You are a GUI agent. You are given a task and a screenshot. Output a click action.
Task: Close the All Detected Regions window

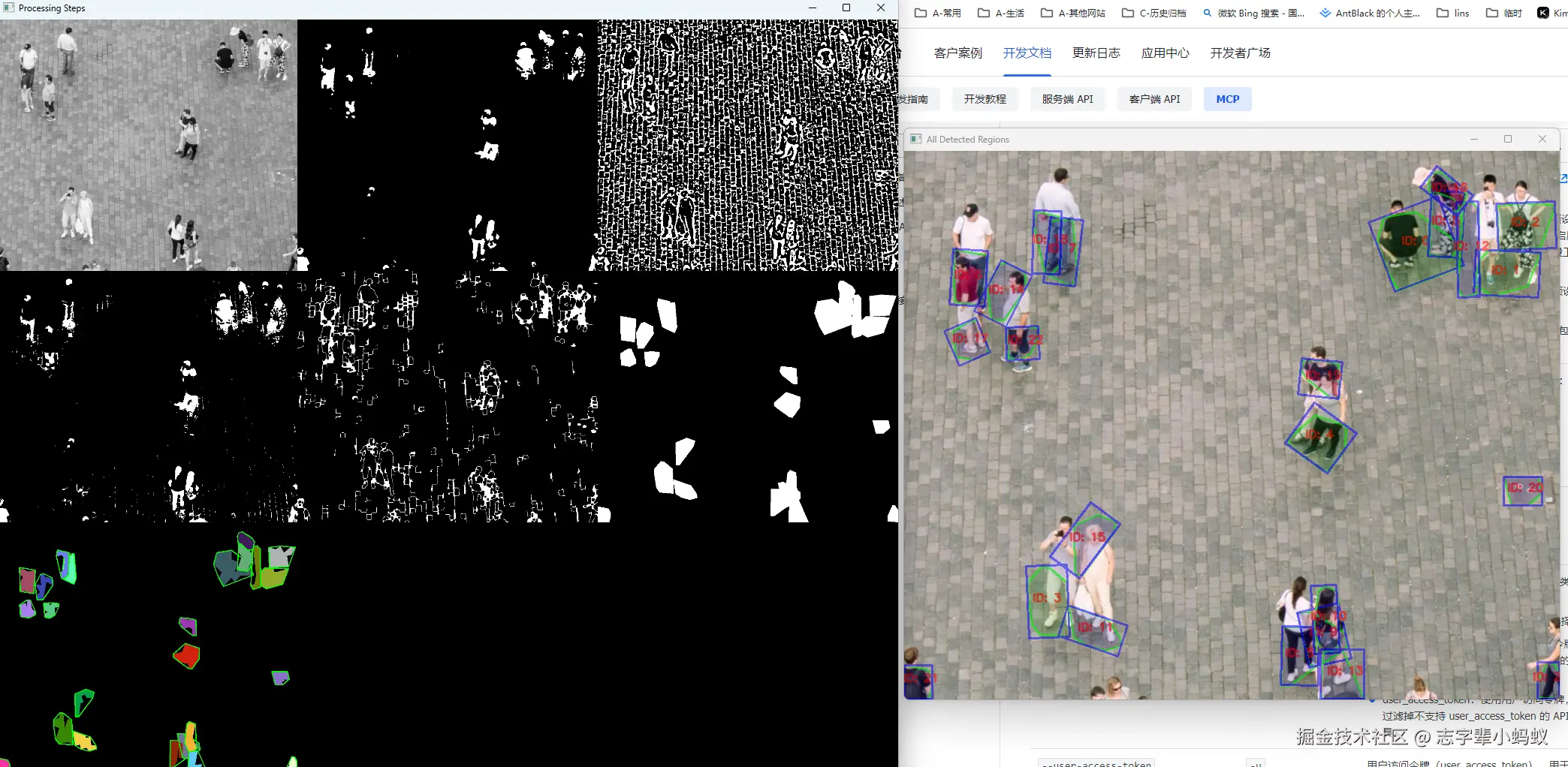coord(1542,139)
